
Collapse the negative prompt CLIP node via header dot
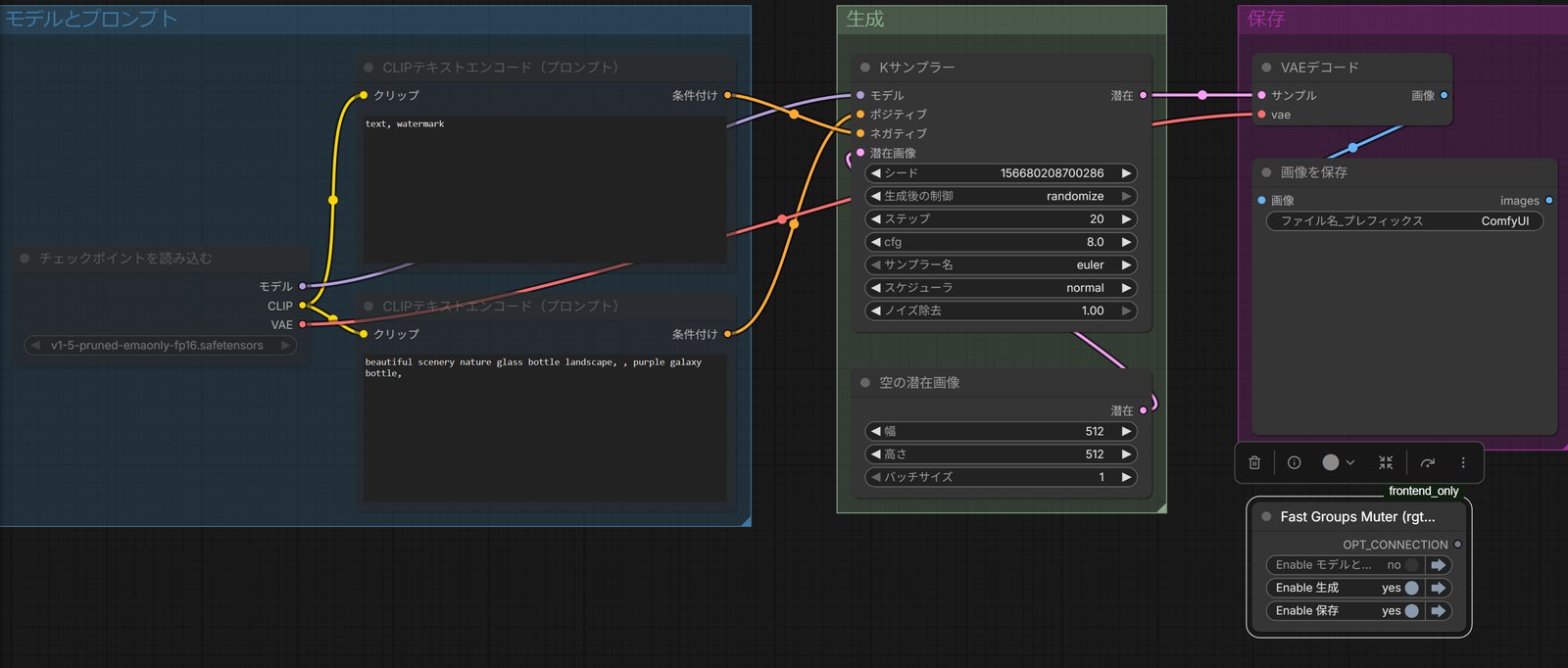click(x=368, y=68)
